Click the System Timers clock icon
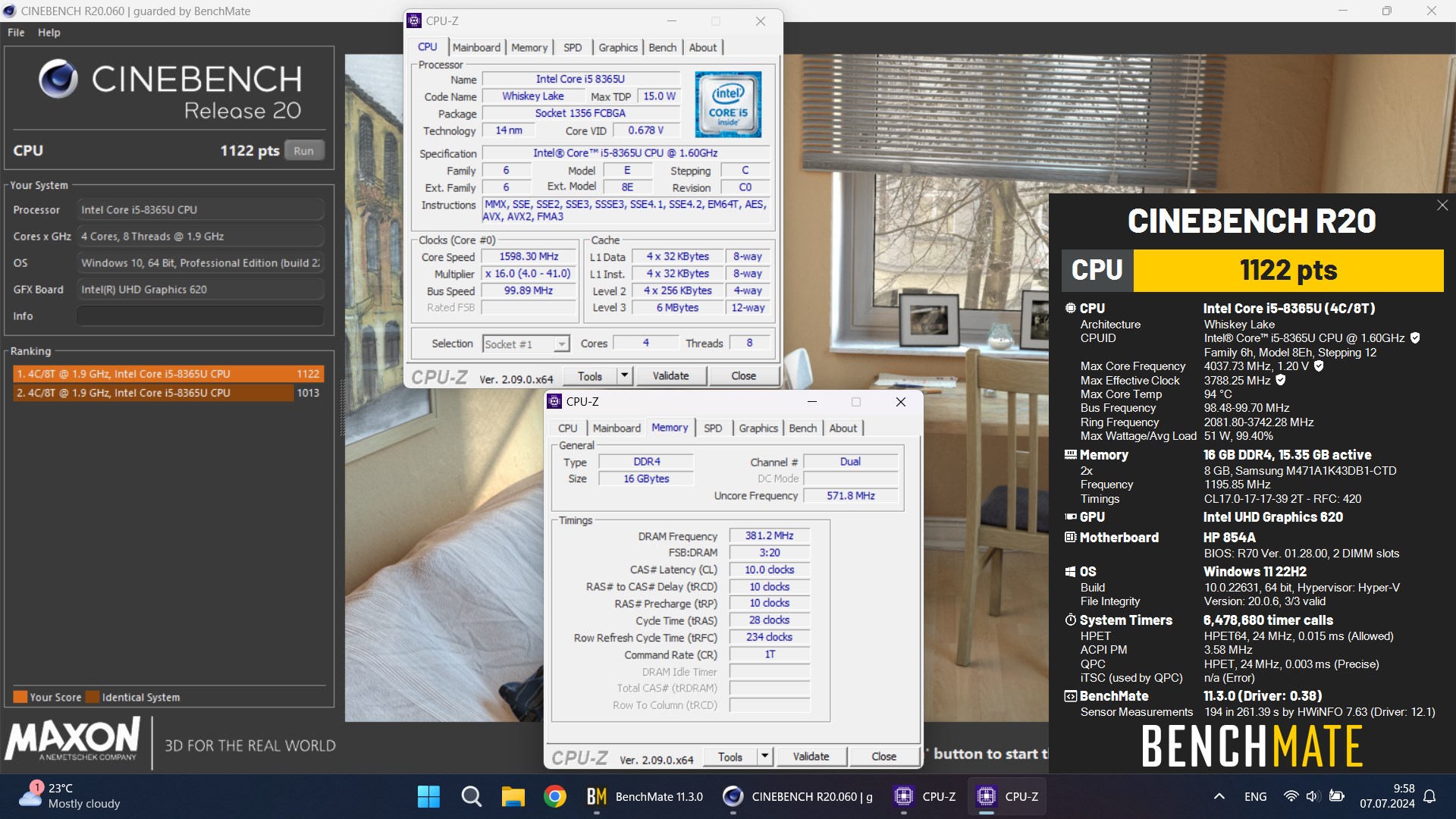The width and height of the screenshot is (1456, 819). 1070,620
